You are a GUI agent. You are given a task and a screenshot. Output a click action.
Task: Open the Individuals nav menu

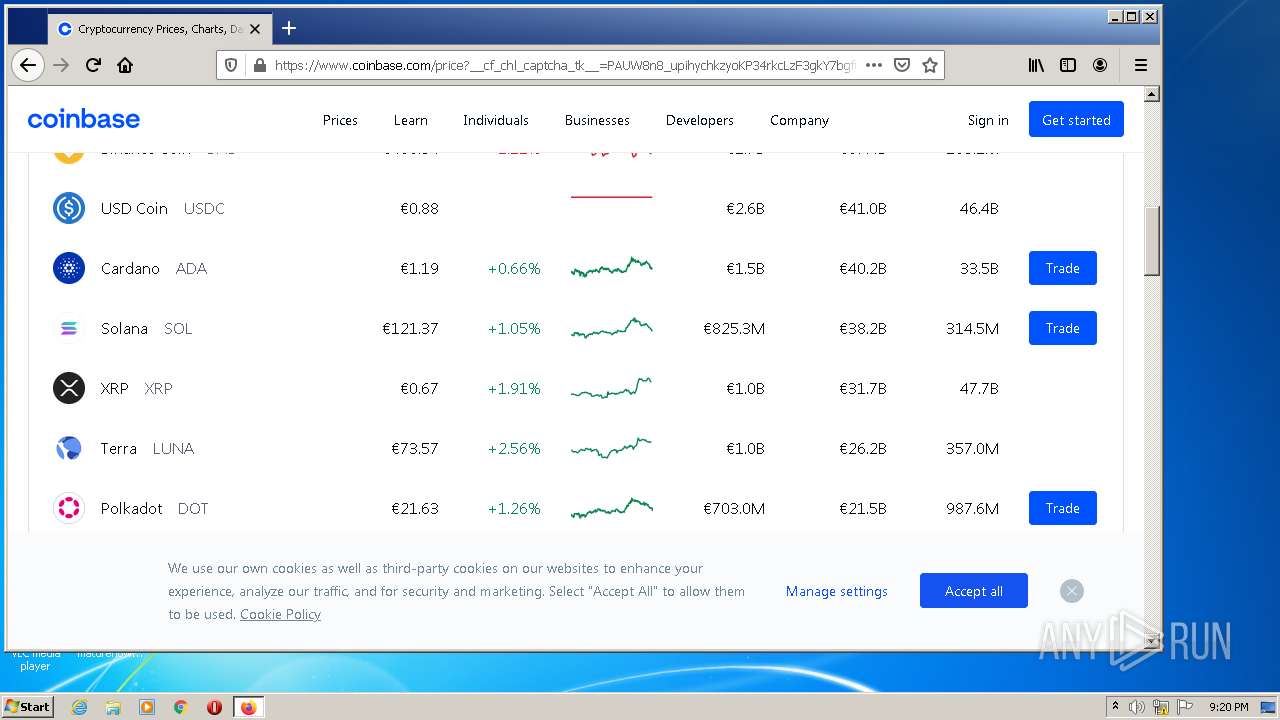point(495,120)
